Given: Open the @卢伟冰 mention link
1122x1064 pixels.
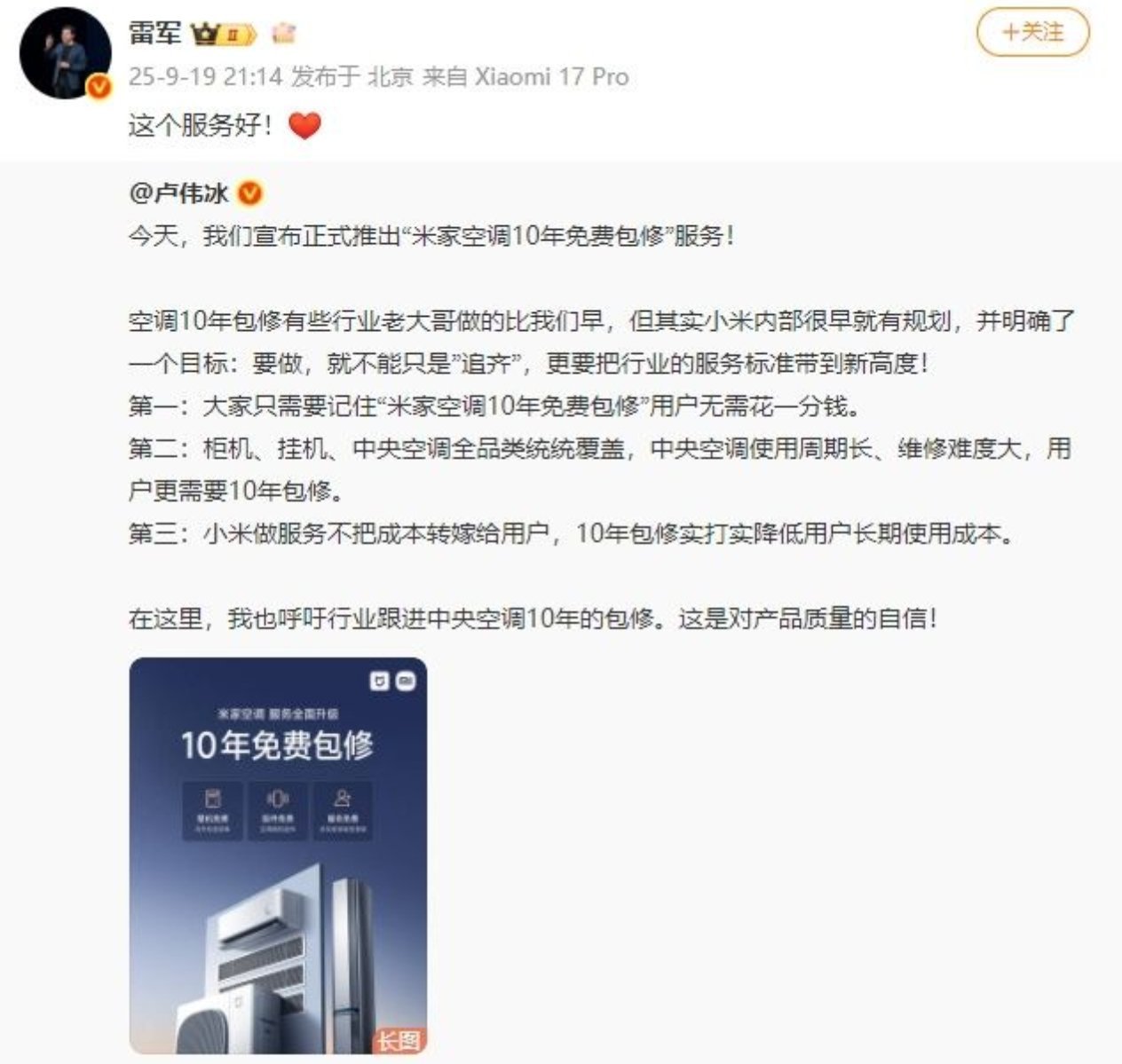Looking at the screenshot, I should point(178,193).
